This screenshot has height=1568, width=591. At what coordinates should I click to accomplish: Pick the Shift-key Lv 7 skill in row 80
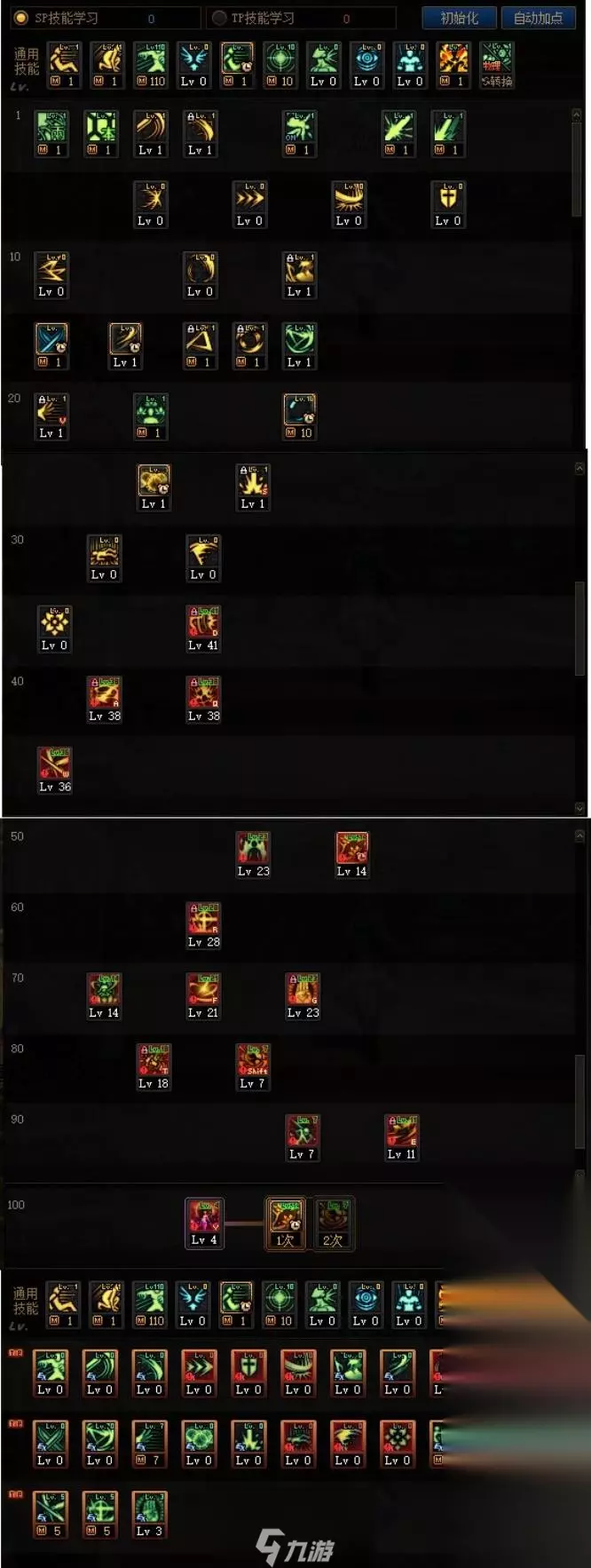[253, 1065]
